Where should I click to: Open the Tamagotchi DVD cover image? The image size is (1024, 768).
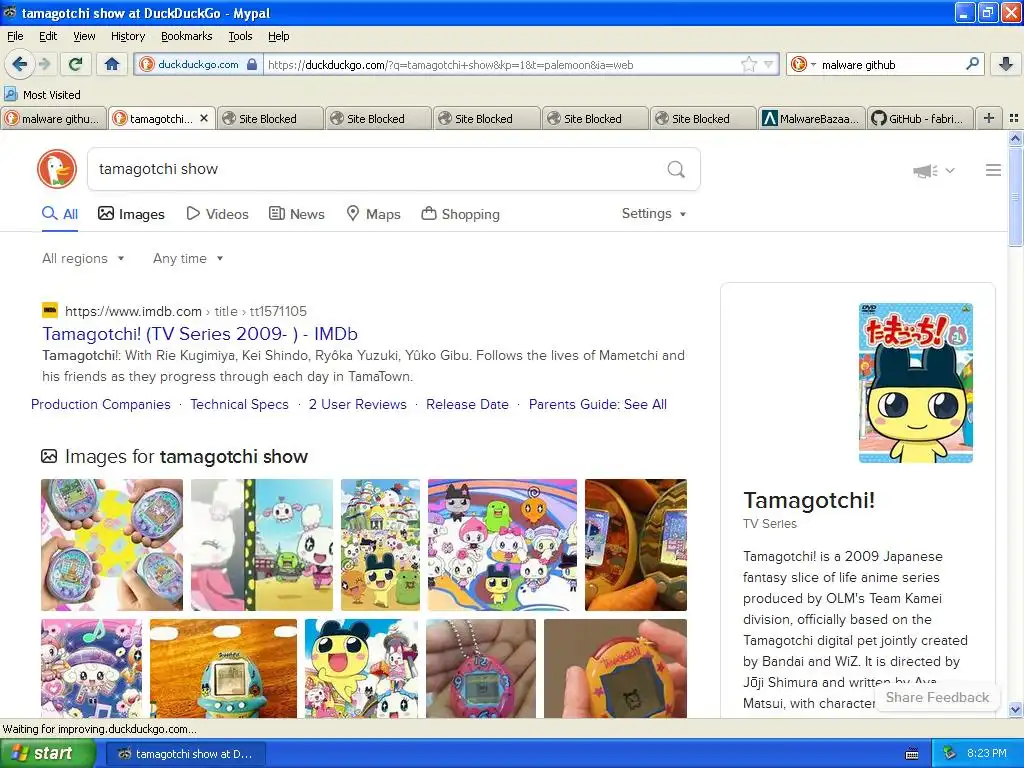tap(916, 383)
